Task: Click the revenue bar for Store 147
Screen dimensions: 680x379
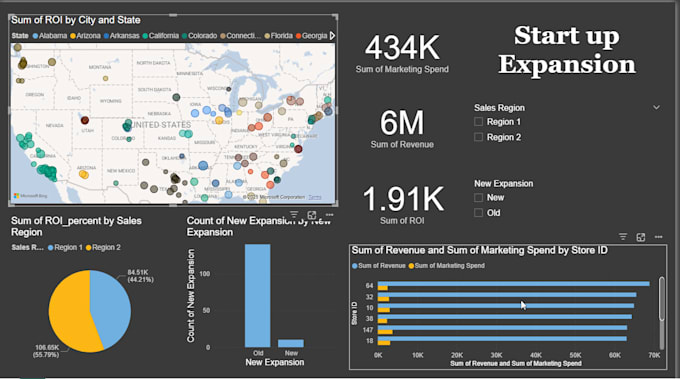Action: pyautogui.click(x=502, y=327)
